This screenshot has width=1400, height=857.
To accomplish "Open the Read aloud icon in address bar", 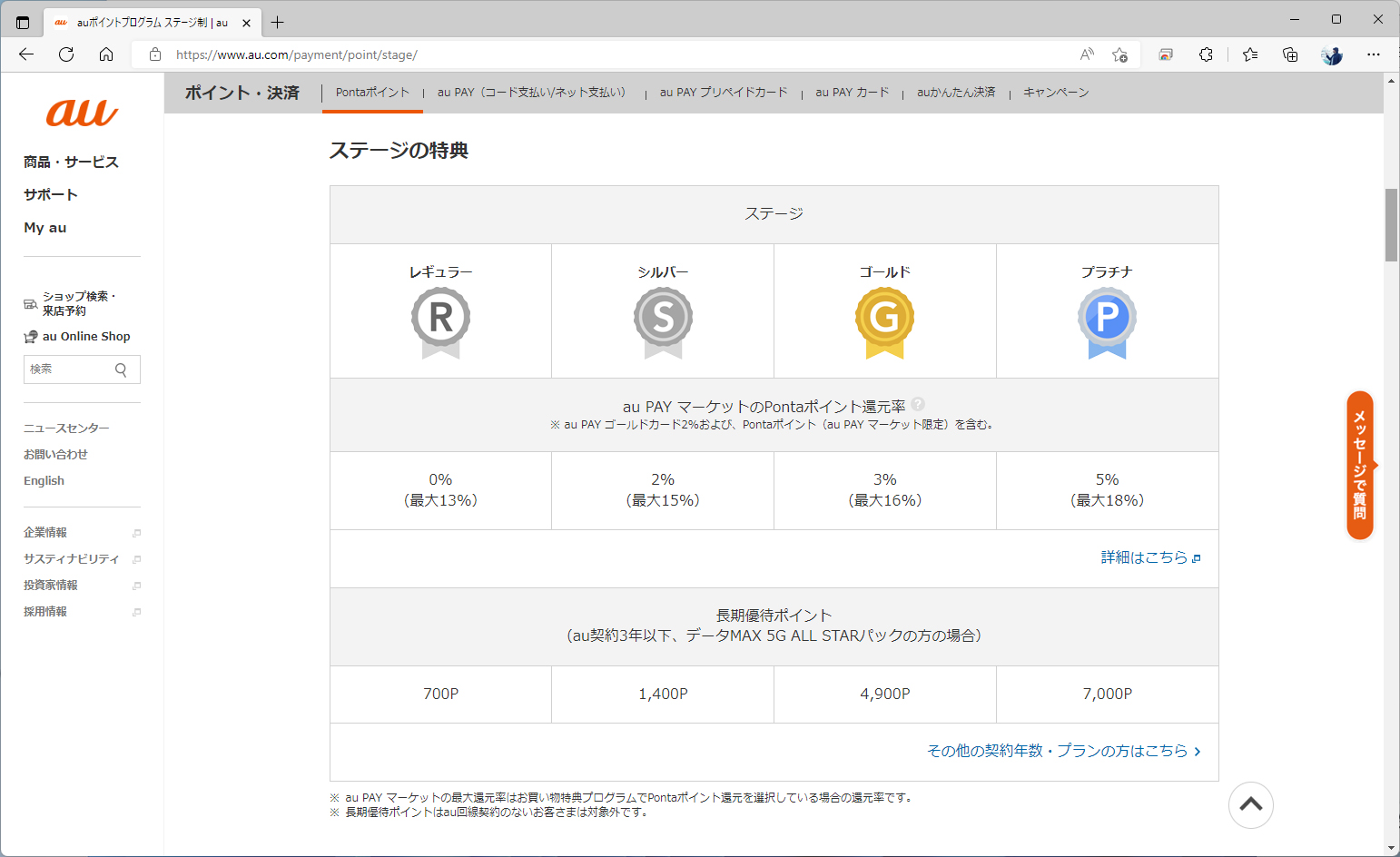I will (x=1087, y=54).
